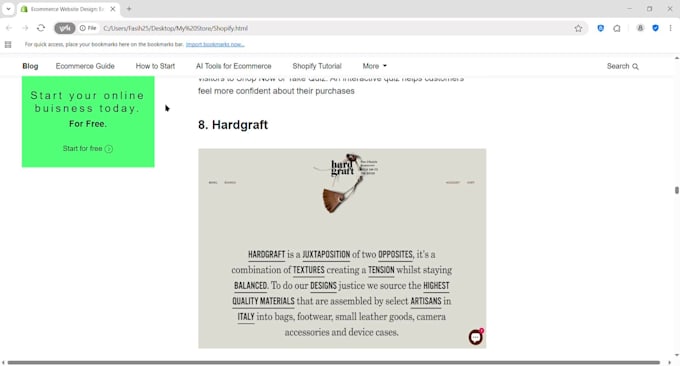This screenshot has width=680, height=366.
Task: Click the browser back arrow
Action: tap(9, 28)
